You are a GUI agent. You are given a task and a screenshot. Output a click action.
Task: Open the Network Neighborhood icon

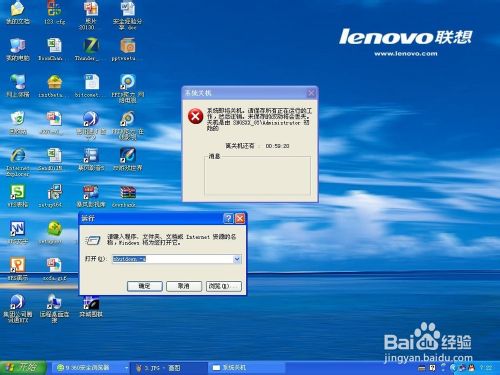click(x=17, y=83)
